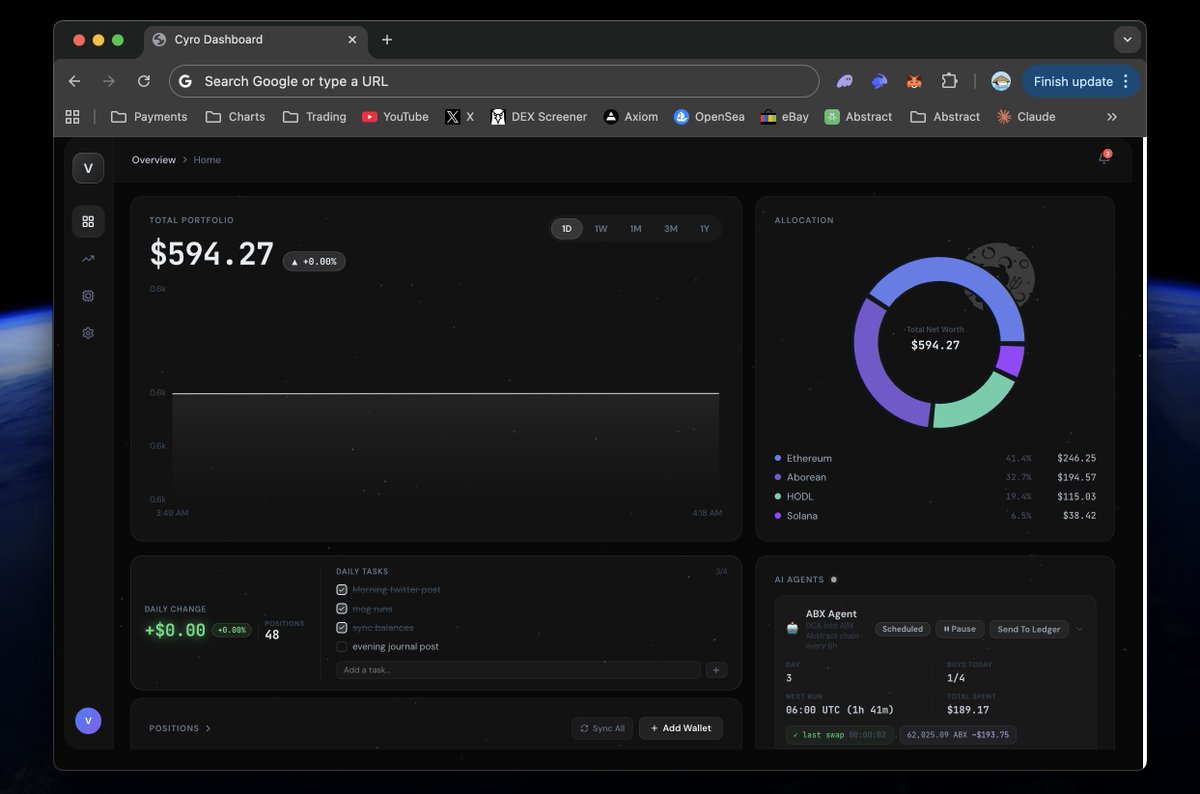Uncheck the sync balances task
1200x794 pixels.
(342, 628)
